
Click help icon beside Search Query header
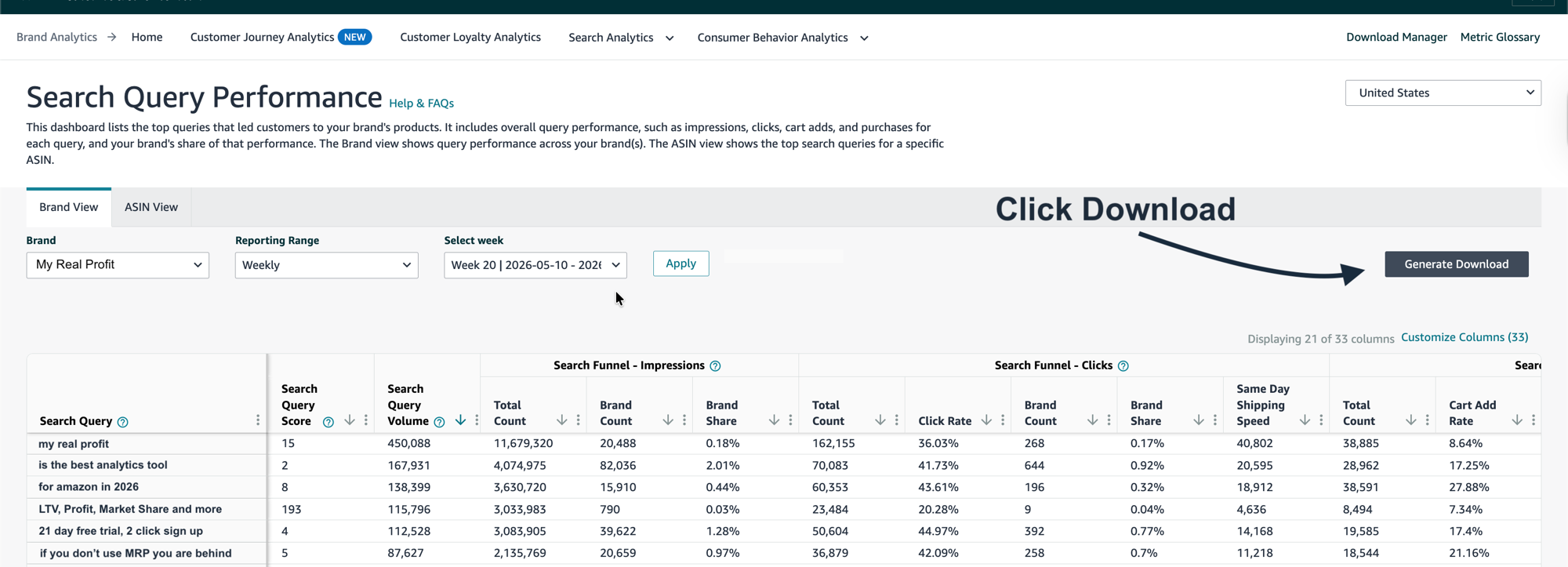pos(122,422)
